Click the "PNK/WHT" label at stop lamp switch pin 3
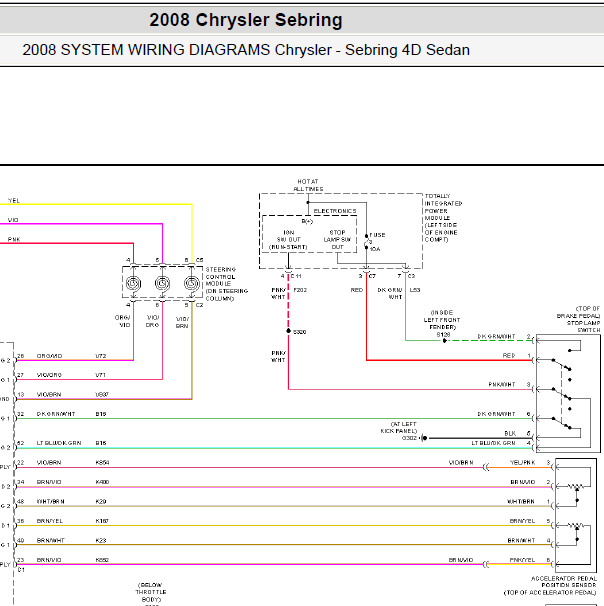 502,385
